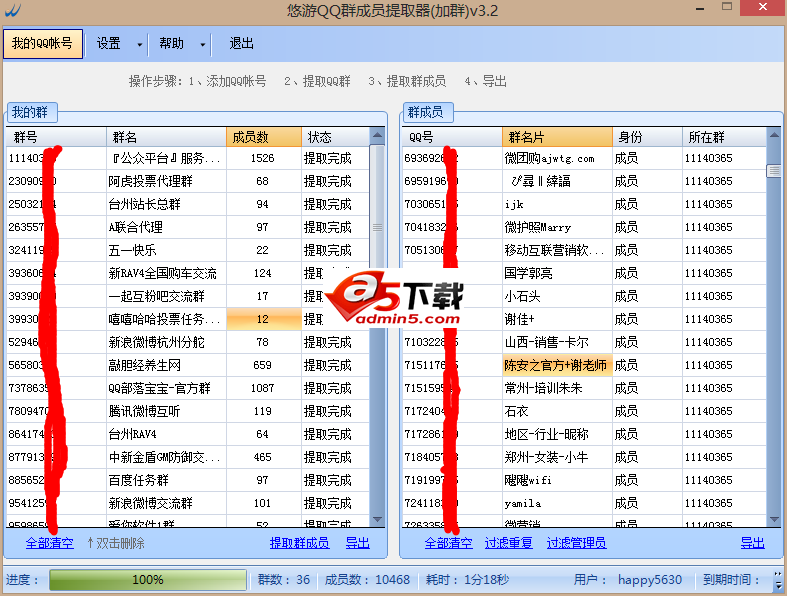Viewport: 787px width, 596px height.
Task: Click 成员数: 10468 status entry
Action: tap(367, 580)
